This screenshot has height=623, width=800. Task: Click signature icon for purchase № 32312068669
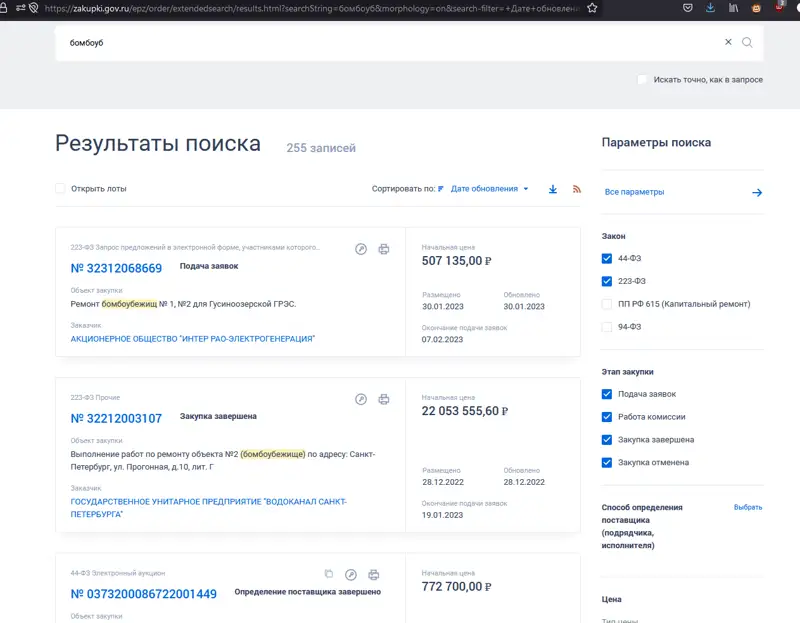tap(361, 249)
